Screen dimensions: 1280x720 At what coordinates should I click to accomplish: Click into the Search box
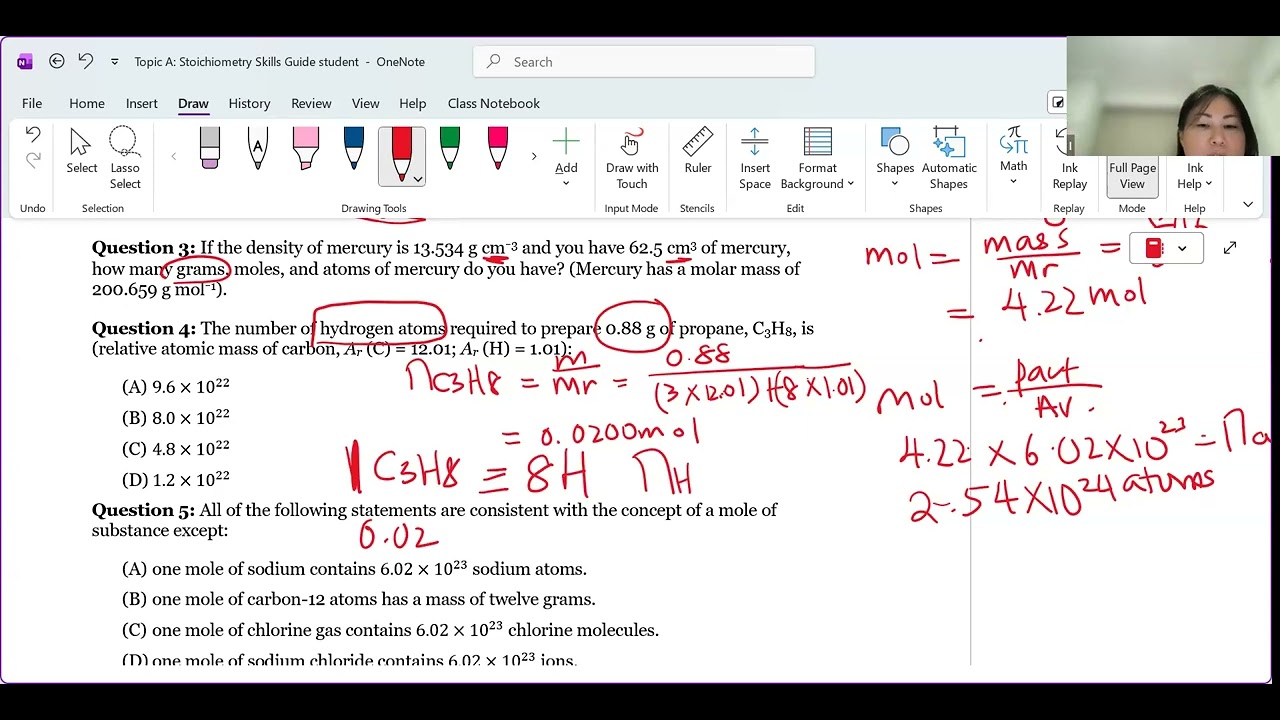644,62
